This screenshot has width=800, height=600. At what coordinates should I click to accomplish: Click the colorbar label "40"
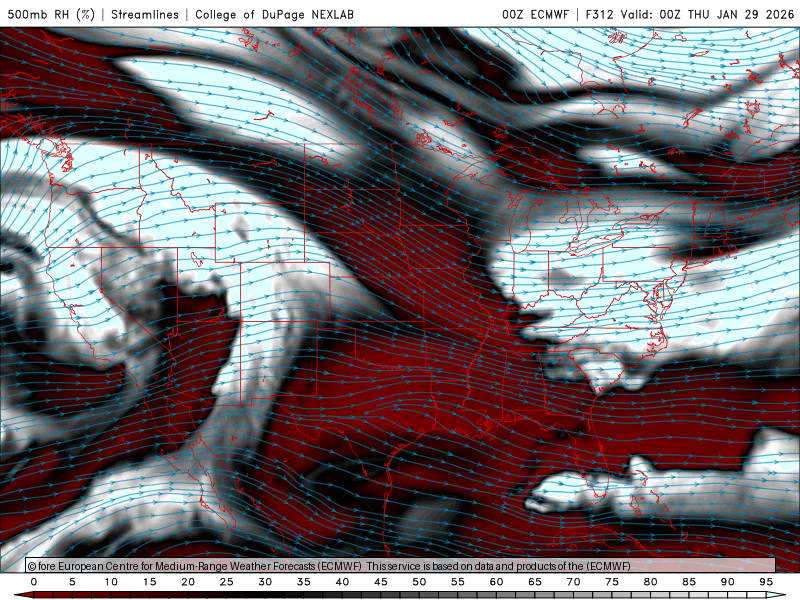coord(342,582)
